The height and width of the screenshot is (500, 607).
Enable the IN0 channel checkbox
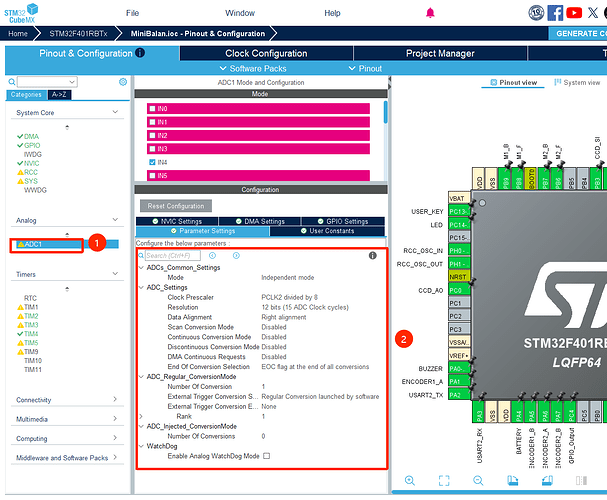(x=153, y=109)
